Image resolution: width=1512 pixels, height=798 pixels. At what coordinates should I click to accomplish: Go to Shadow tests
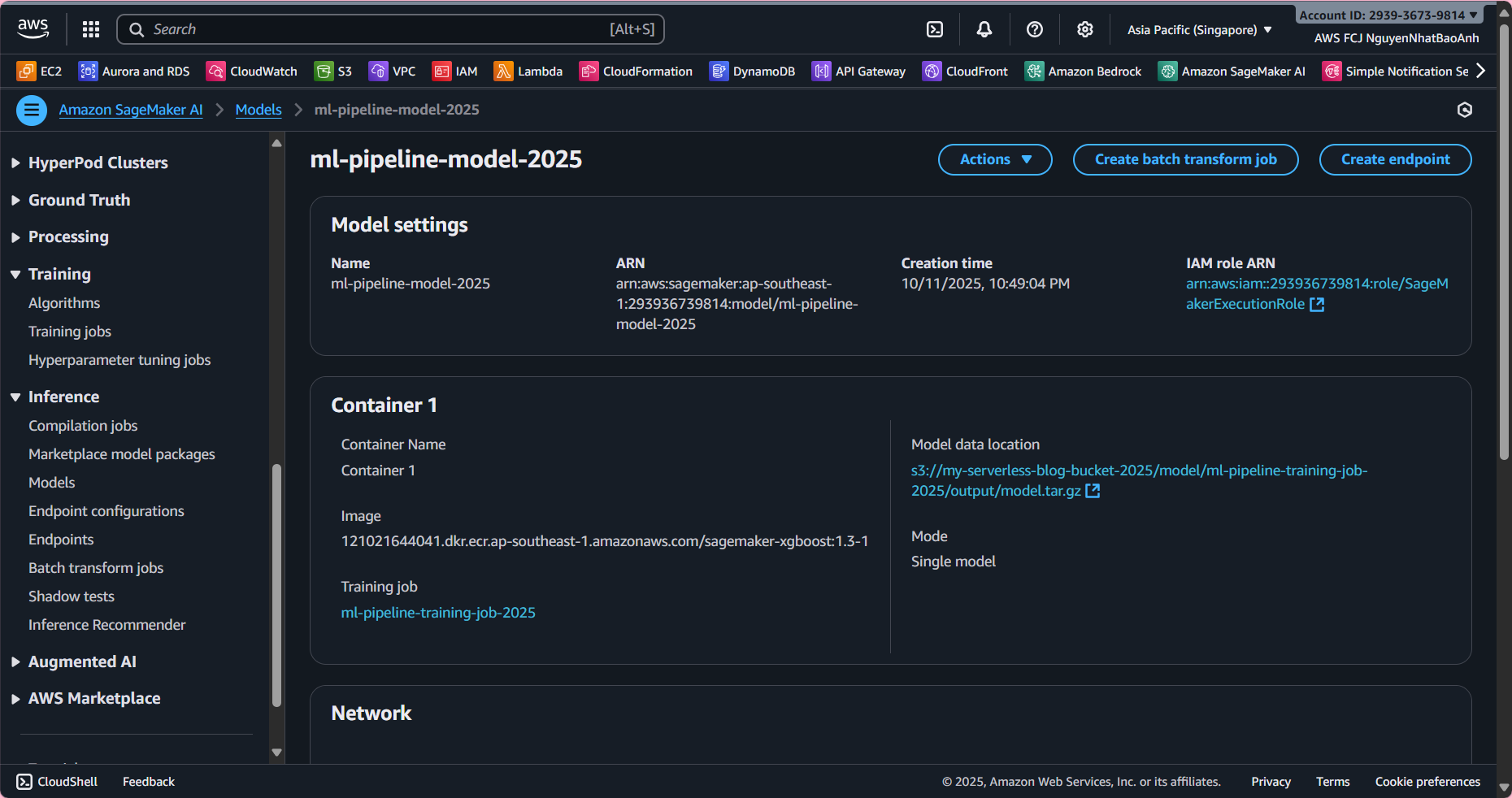[72, 596]
